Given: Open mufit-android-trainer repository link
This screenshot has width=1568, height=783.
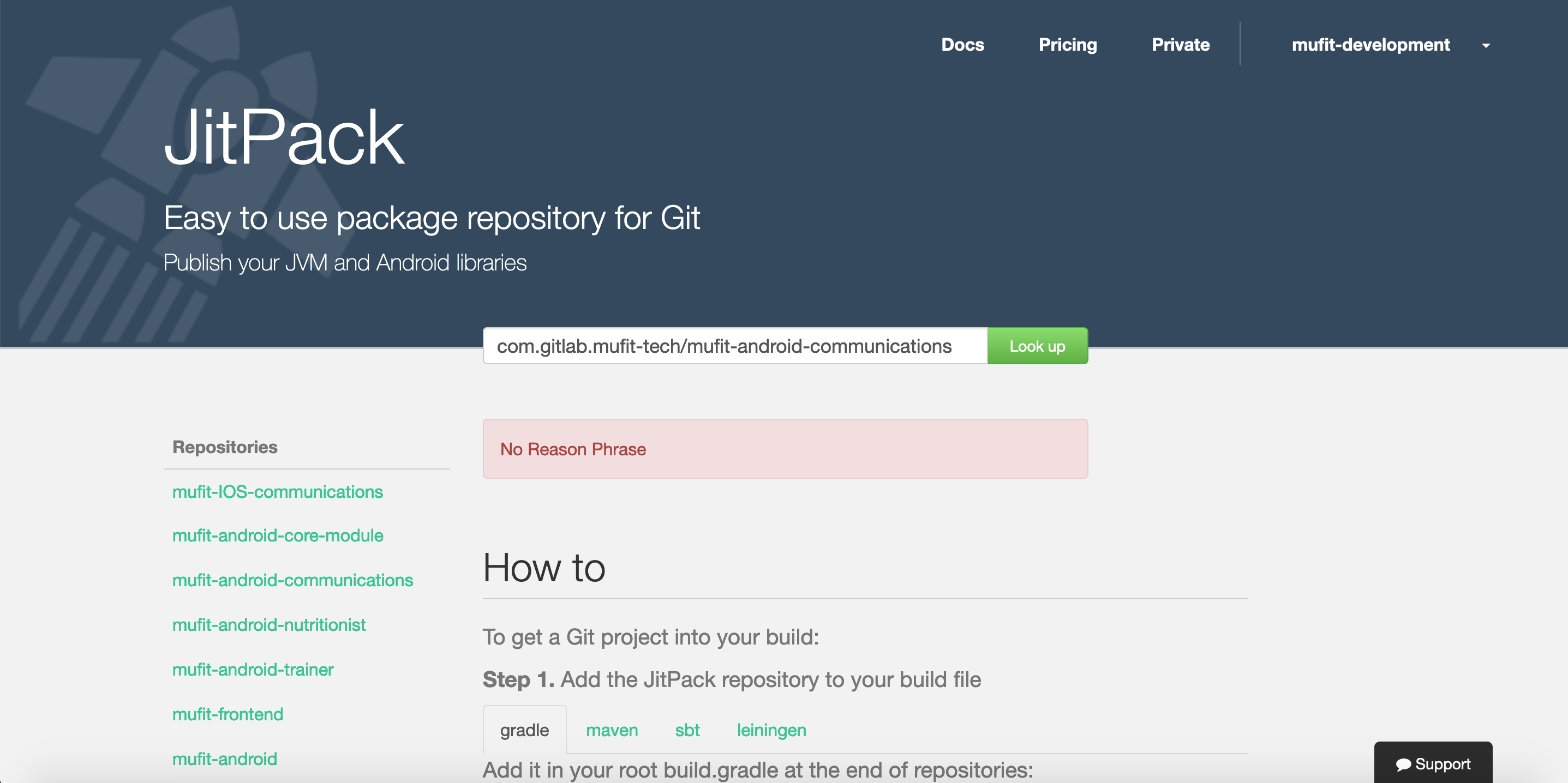Looking at the screenshot, I should pos(253,669).
